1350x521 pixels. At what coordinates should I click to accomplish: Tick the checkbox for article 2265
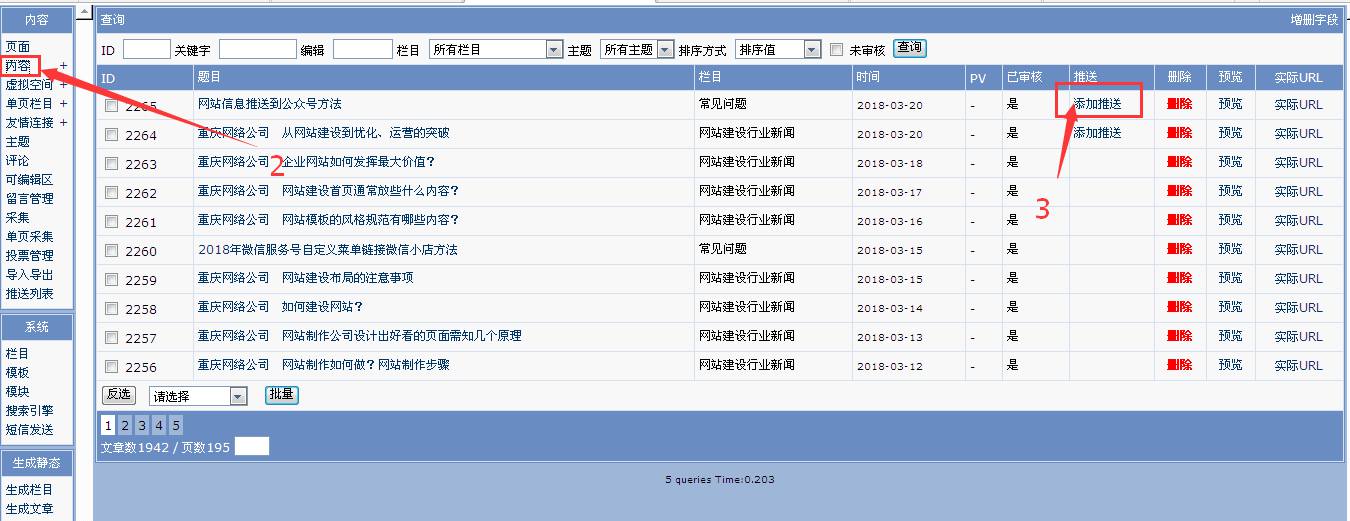point(112,105)
